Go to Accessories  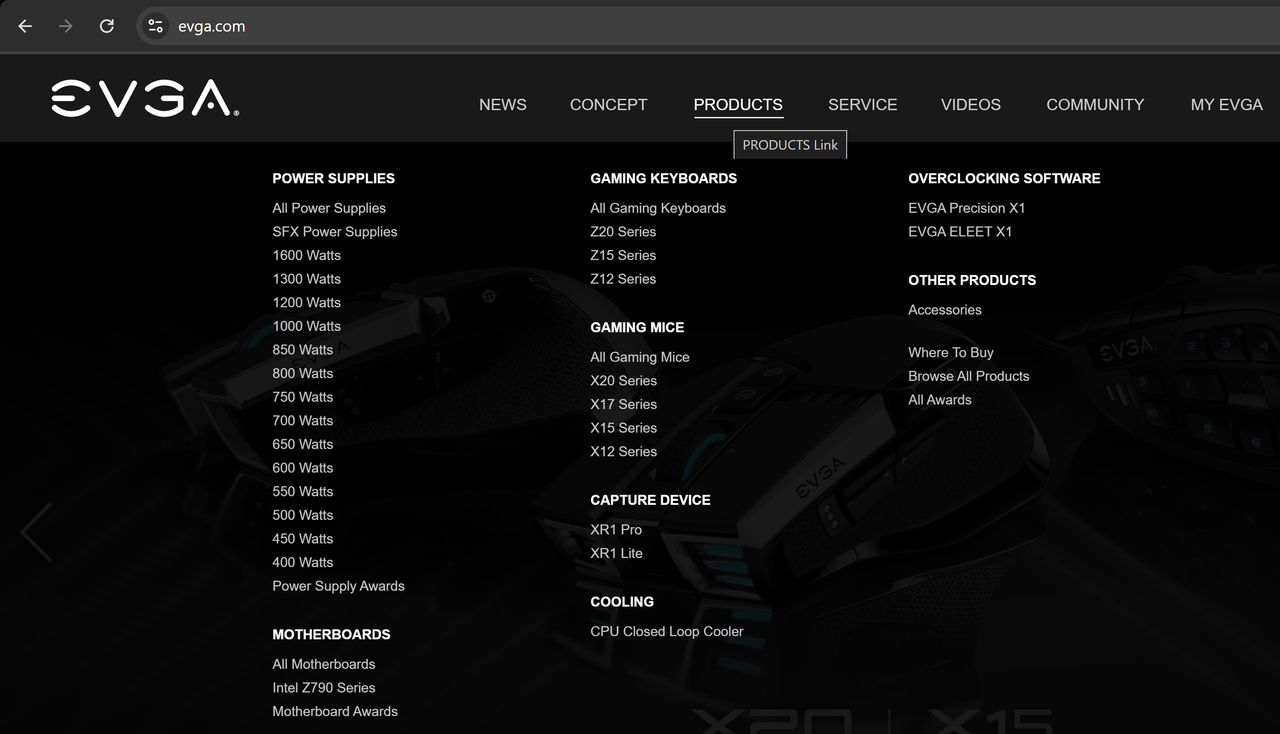(x=945, y=310)
